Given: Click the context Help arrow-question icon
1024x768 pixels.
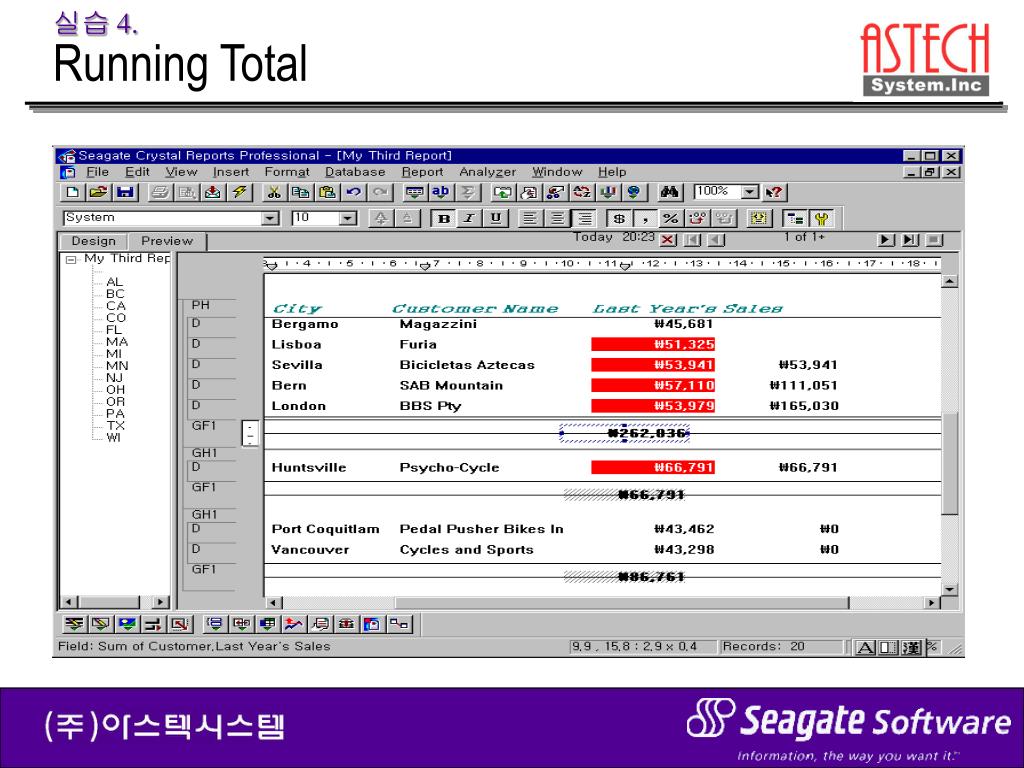Looking at the screenshot, I should [775, 192].
